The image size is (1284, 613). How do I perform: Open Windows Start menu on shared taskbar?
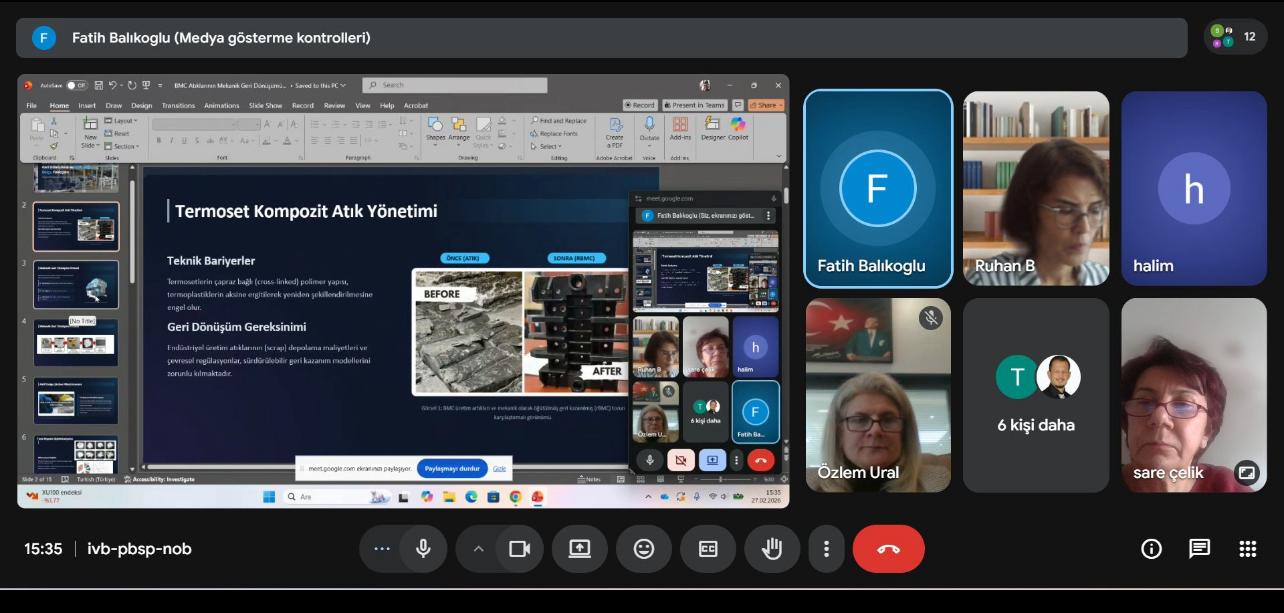[268, 496]
